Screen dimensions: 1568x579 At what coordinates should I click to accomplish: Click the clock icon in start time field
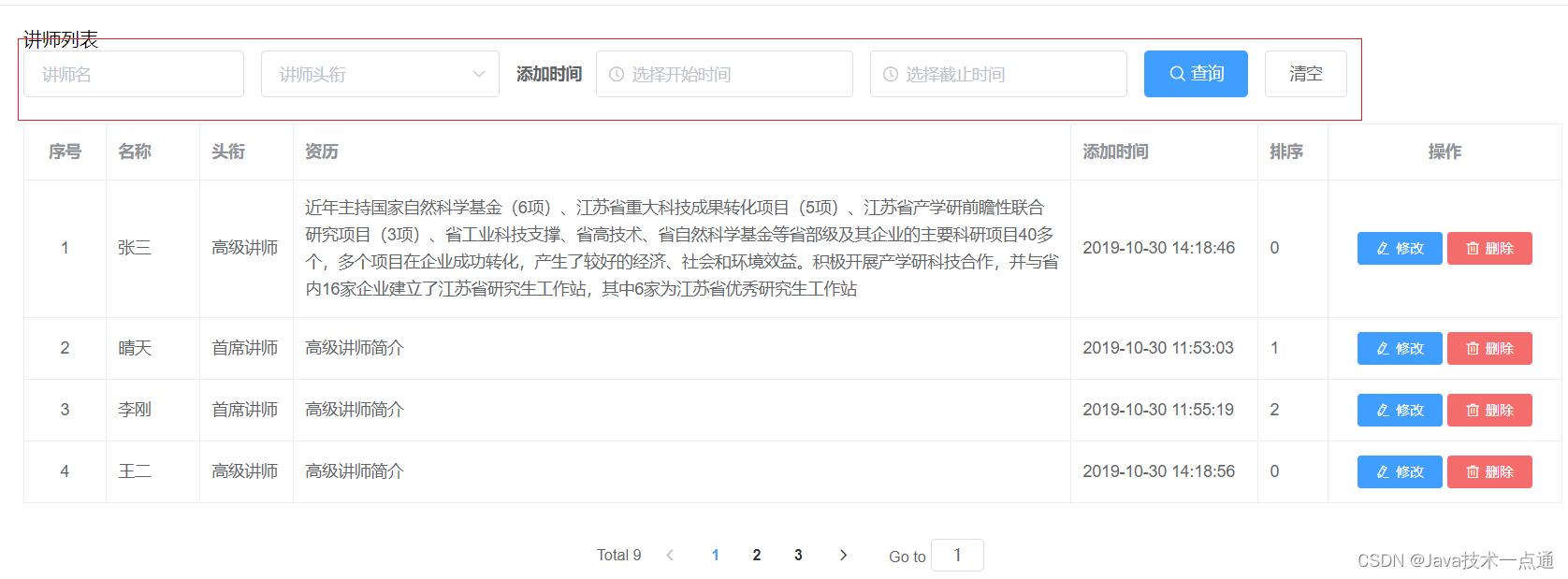pyautogui.click(x=617, y=74)
